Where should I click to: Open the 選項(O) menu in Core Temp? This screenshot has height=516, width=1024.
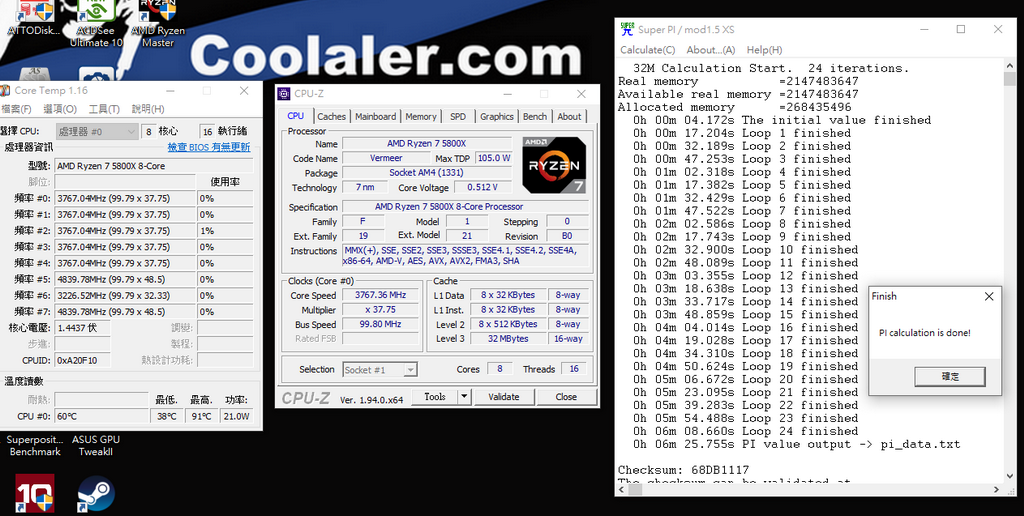60,109
